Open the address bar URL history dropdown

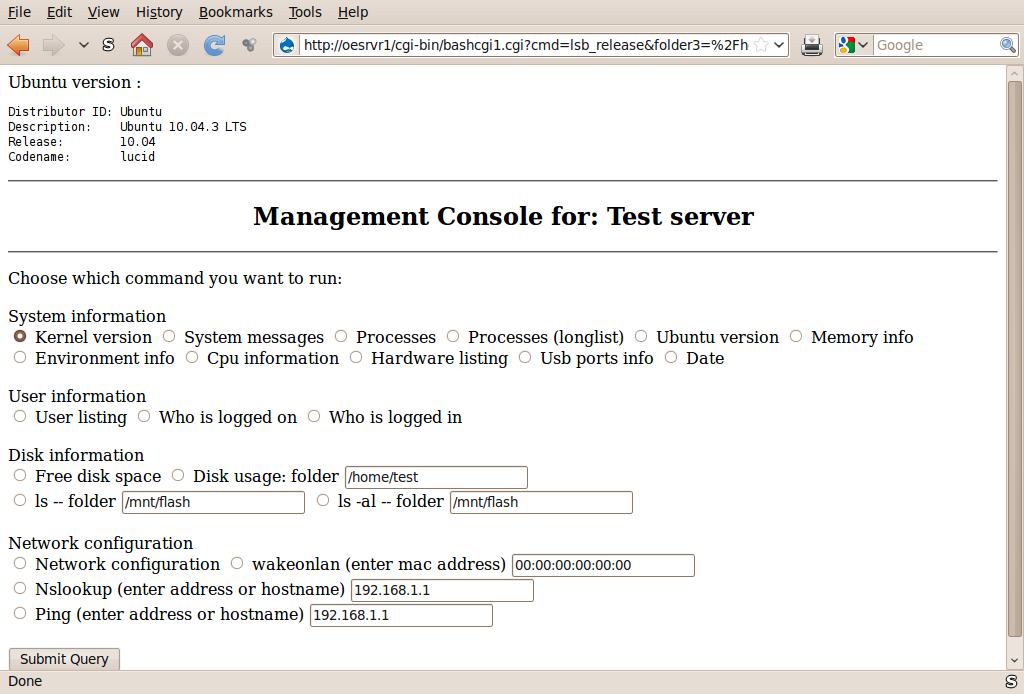(x=779, y=45)
